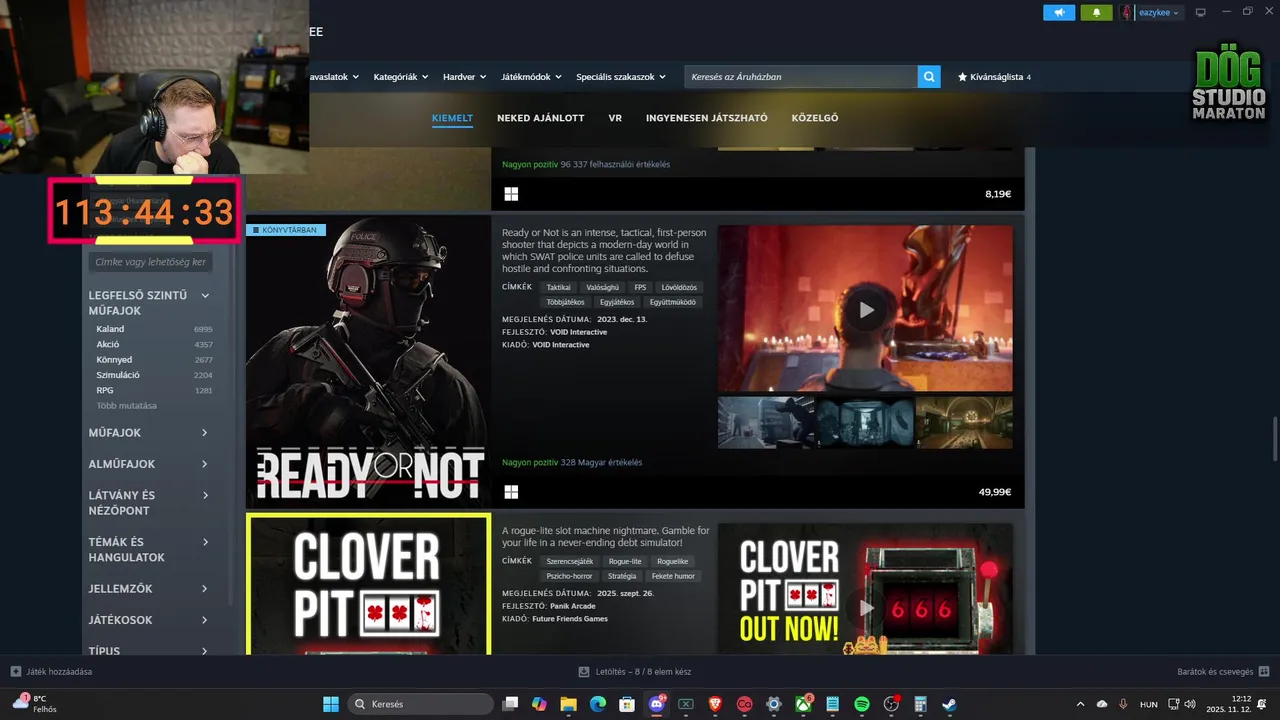Click the store page vertical scrollbar thumb
Image resolution: width=1280 pixels, height=720 pixels.
pos(1274,438)
